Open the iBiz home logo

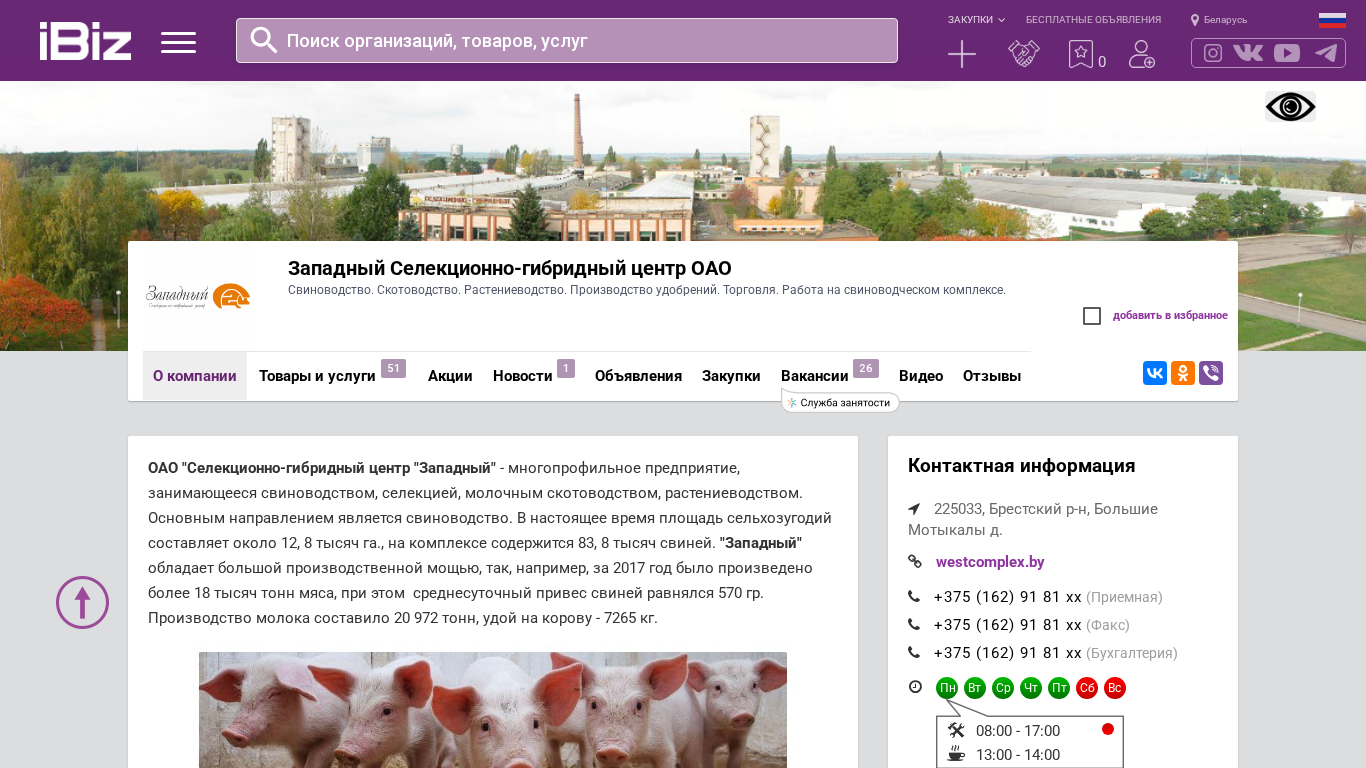[x=85, y=41]
